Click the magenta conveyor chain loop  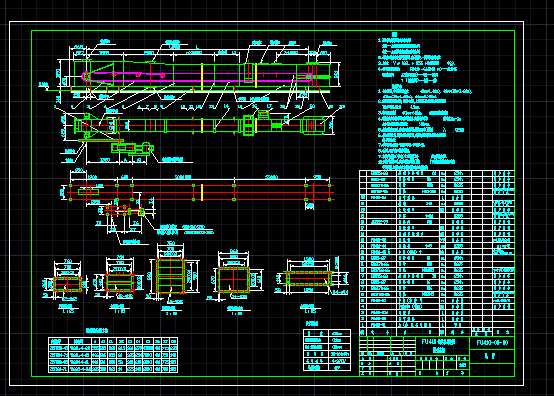(x=197, y=77)
